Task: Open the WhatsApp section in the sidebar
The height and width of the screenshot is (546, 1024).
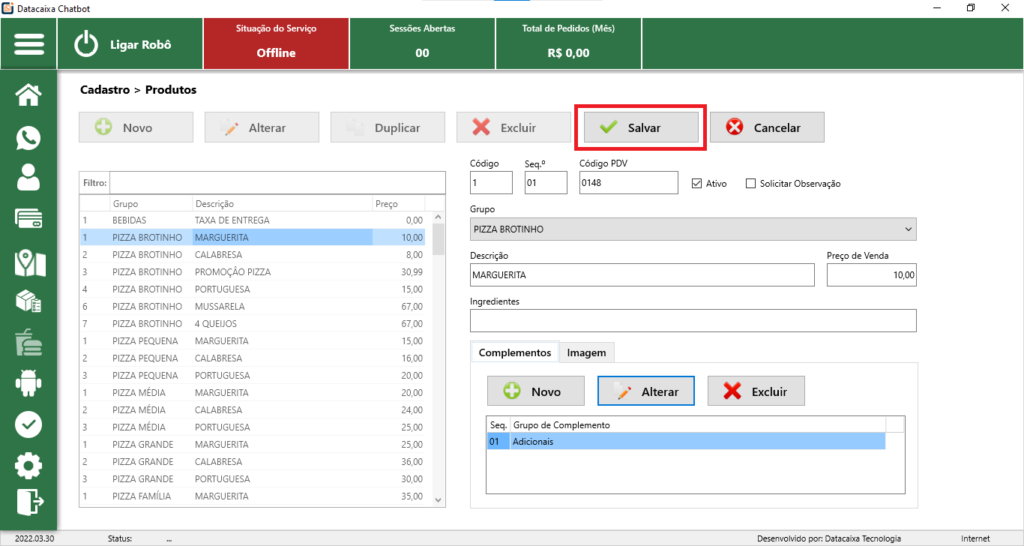Action: 28,137
